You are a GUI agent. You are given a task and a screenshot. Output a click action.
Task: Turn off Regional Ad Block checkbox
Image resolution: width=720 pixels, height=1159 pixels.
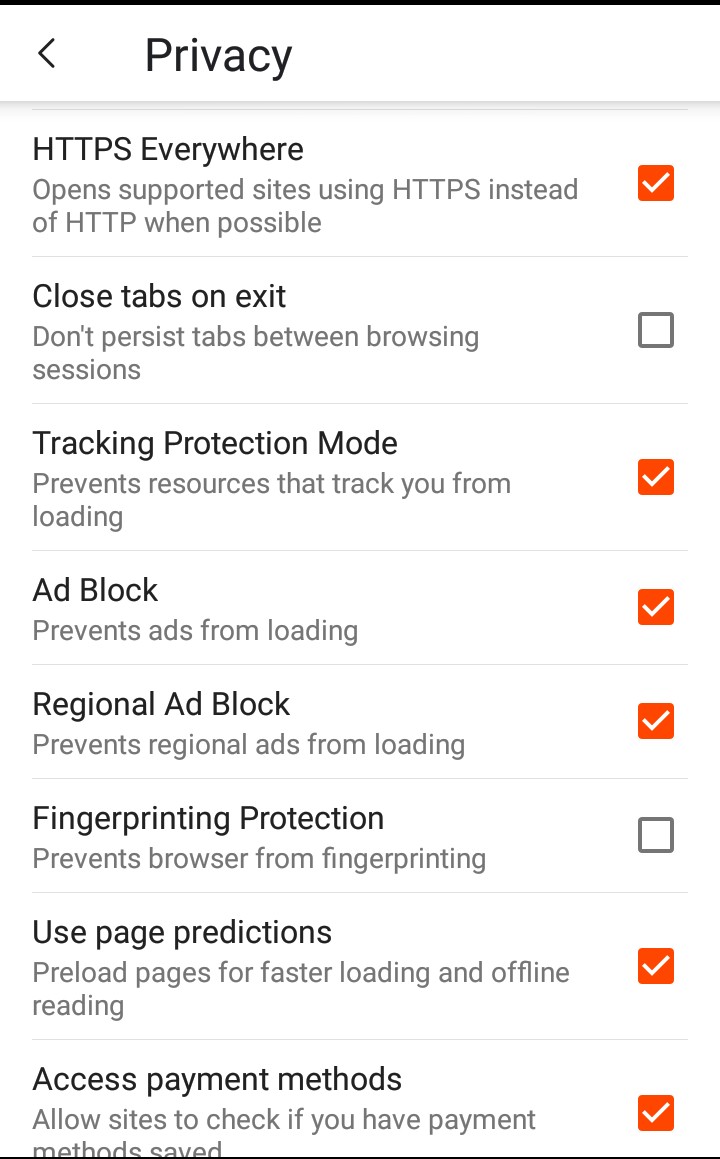(656, 721)
